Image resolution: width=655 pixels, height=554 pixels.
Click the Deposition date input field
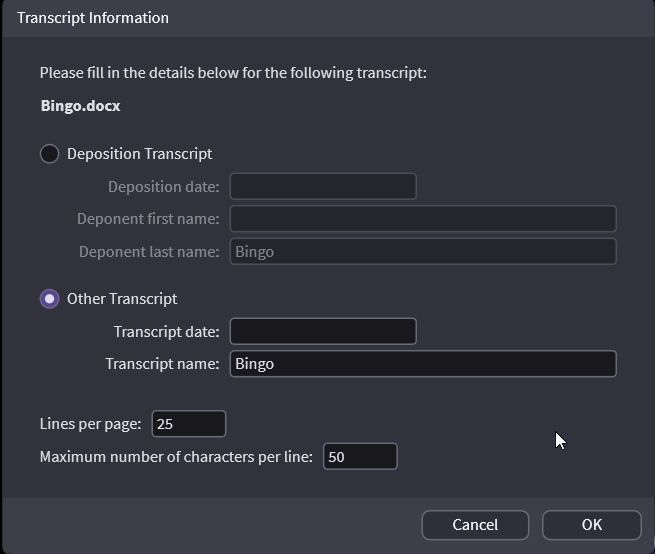click(x=322, y=186)
